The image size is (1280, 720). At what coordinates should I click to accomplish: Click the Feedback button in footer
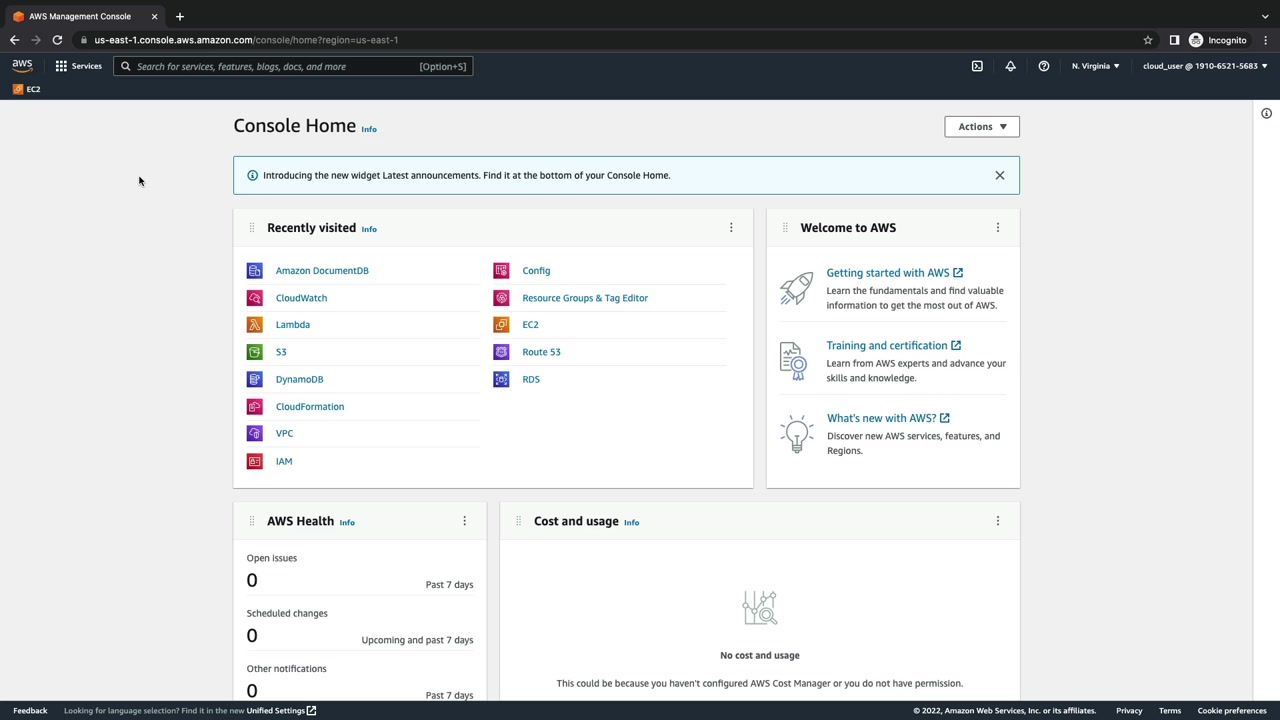tap(30, 711)
